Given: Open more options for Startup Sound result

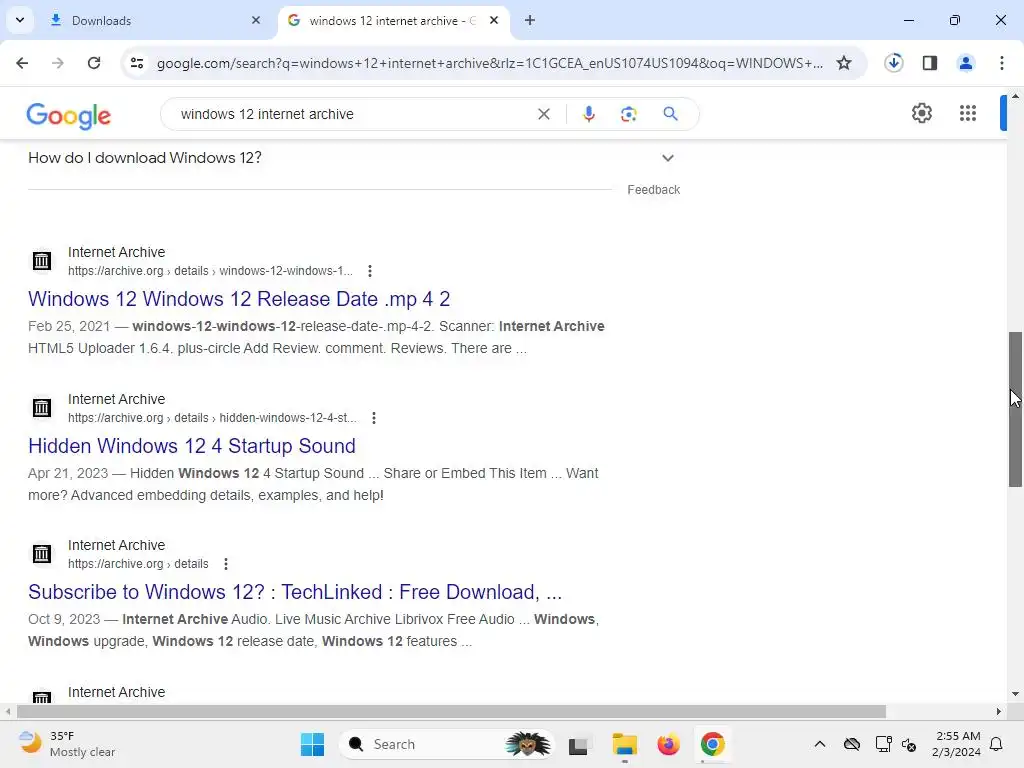Looking at the screenshot, I should click(x=374, y=418).
